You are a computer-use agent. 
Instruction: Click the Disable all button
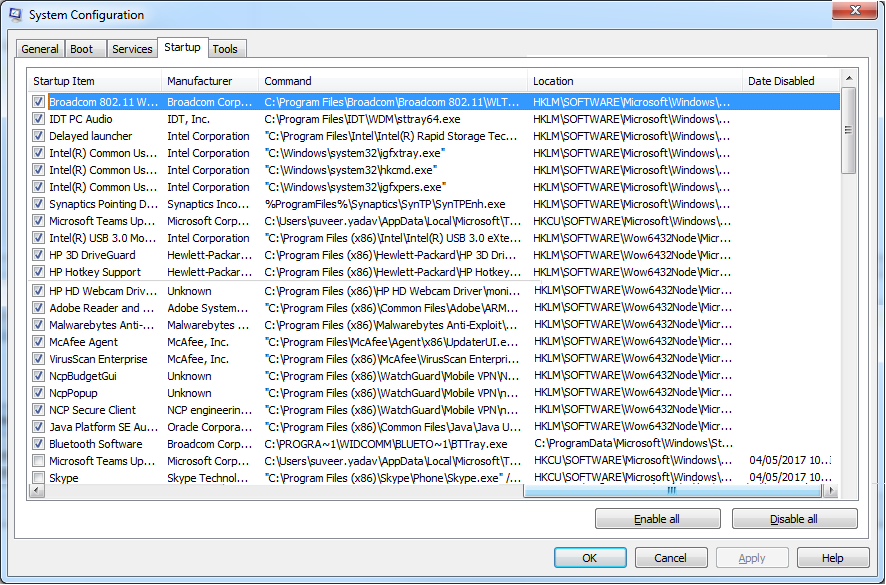point(794,519)
